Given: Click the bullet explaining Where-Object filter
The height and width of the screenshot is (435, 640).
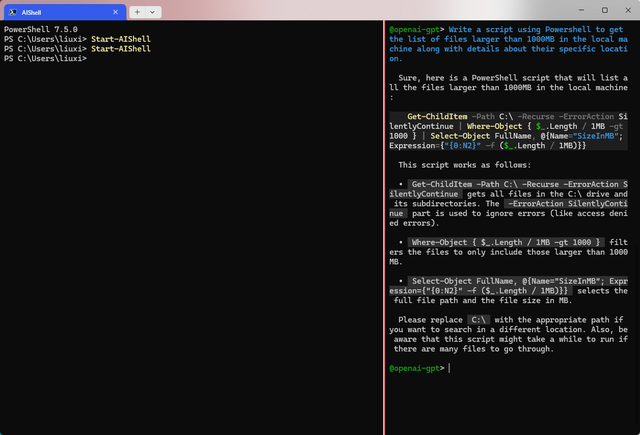Looking at the screenshot, I should click(509, 252).
